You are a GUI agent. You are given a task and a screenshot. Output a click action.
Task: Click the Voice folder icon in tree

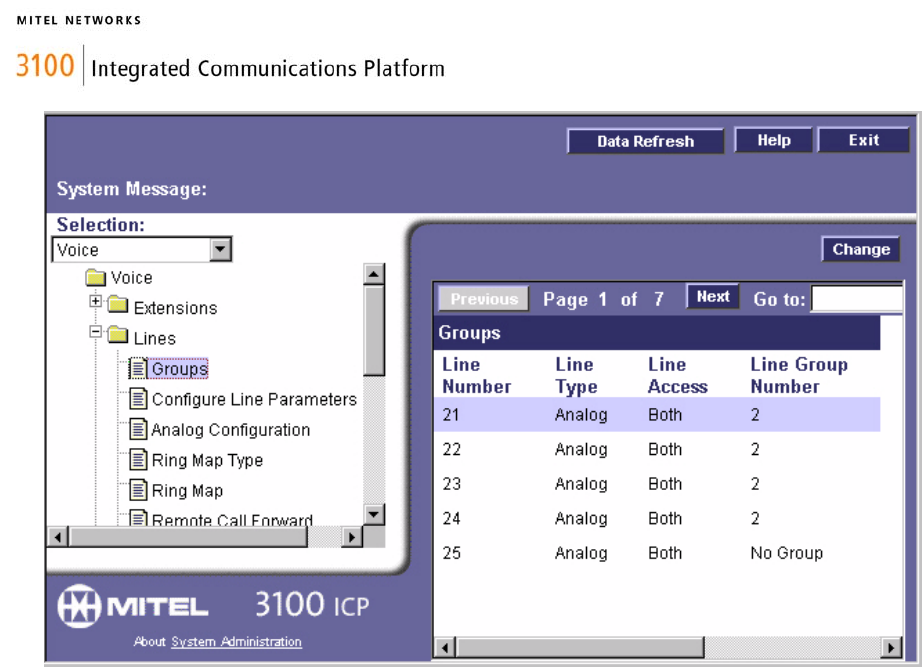tap(95, 277)
